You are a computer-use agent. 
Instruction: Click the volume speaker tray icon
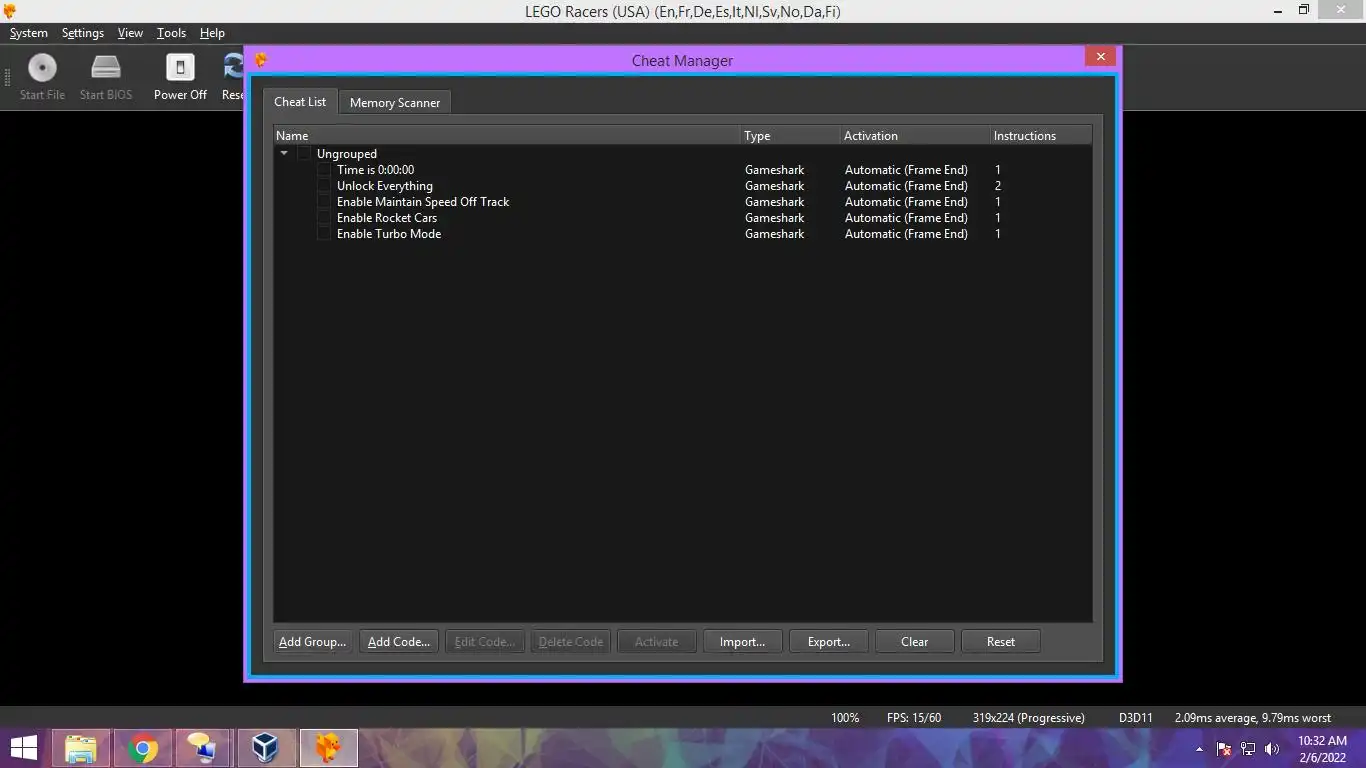pyautogui.click(x=1272, y=748)
